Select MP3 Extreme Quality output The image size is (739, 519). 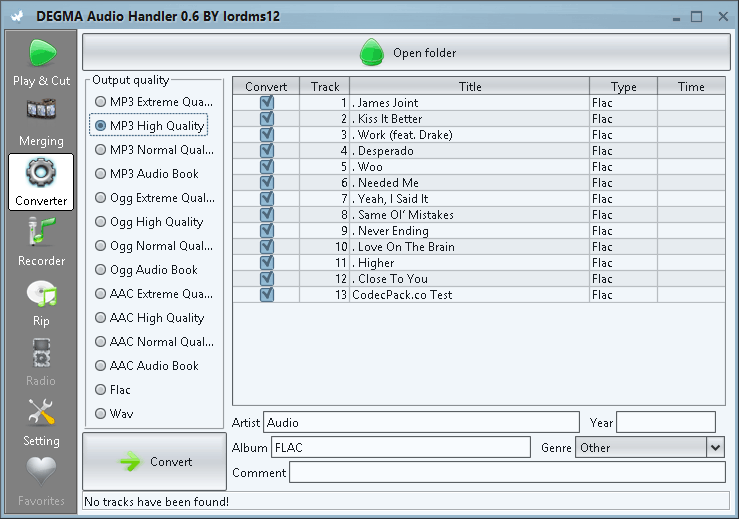point(154,102)
